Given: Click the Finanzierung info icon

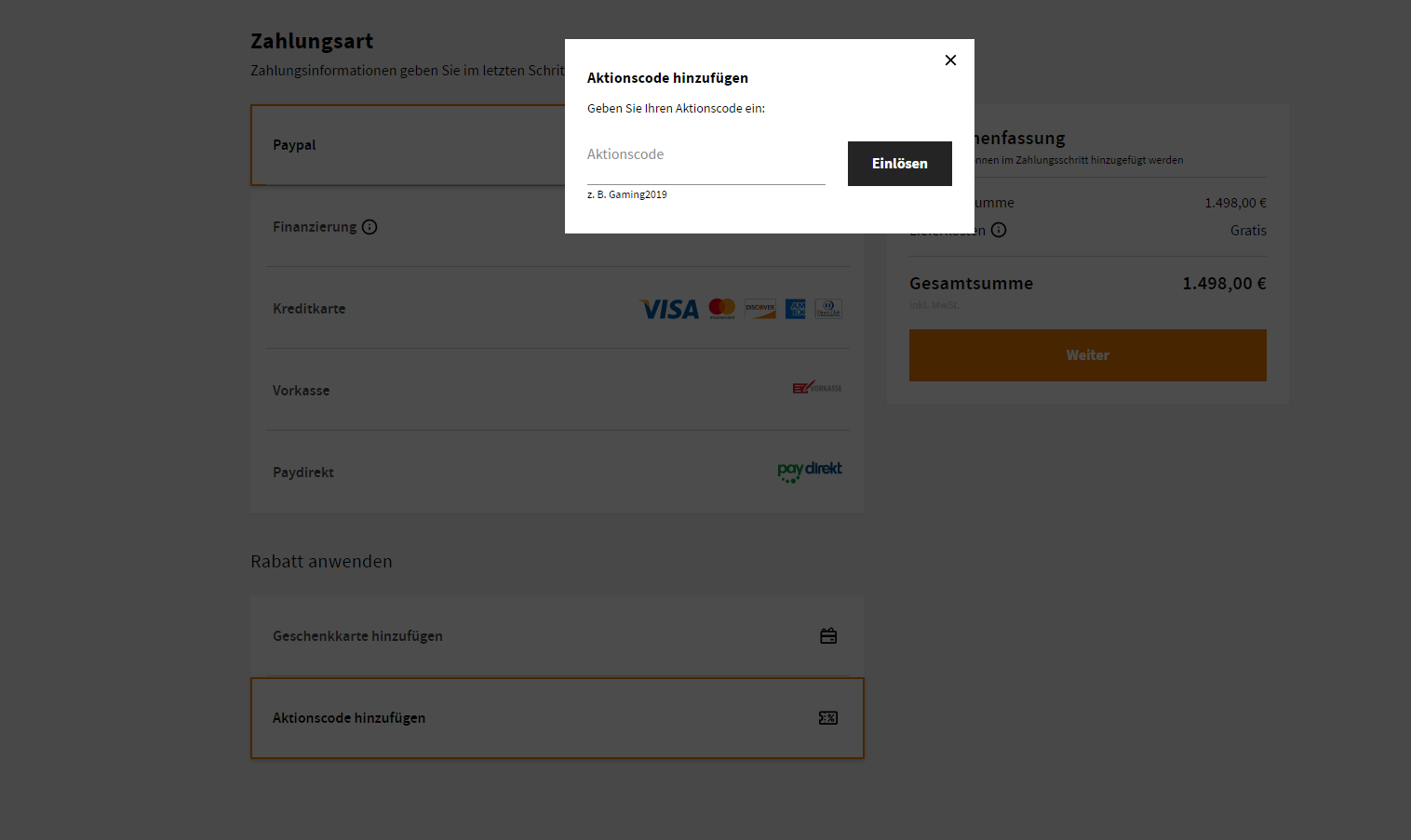Looking at the screenshot, I should pyautogui.click(x=370, y=227).
